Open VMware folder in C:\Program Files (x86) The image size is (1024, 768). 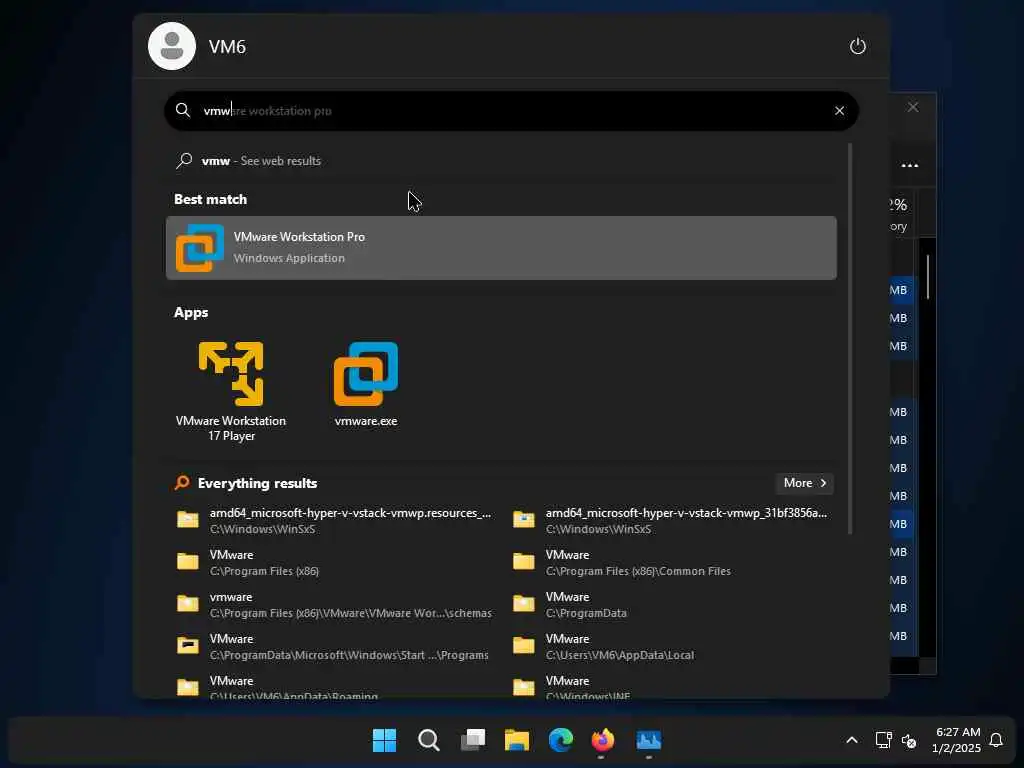point(334,562)
